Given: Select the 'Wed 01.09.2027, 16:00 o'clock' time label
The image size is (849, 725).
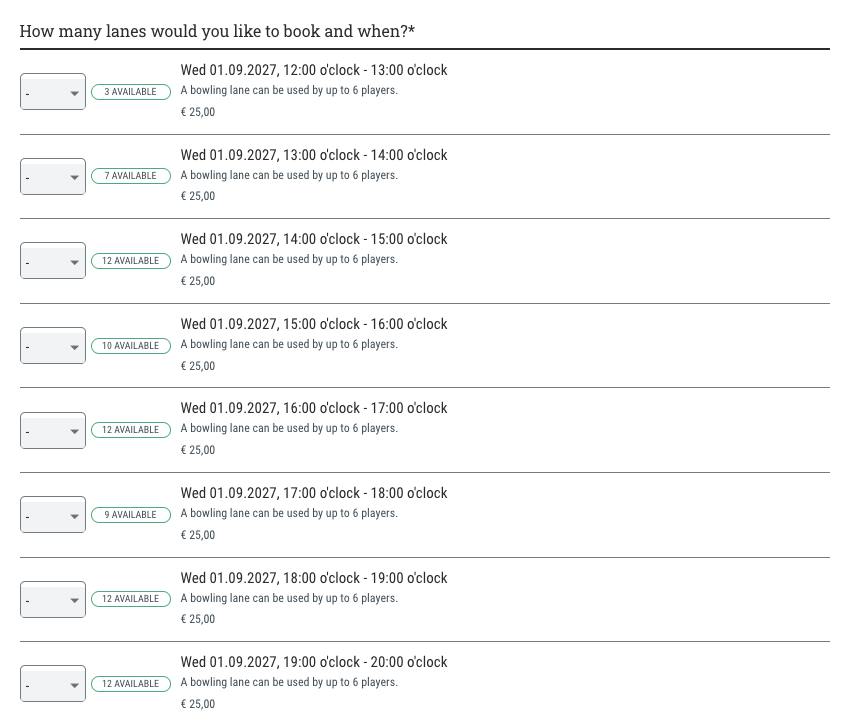Looking at the screenshot, I should point(313,407).
